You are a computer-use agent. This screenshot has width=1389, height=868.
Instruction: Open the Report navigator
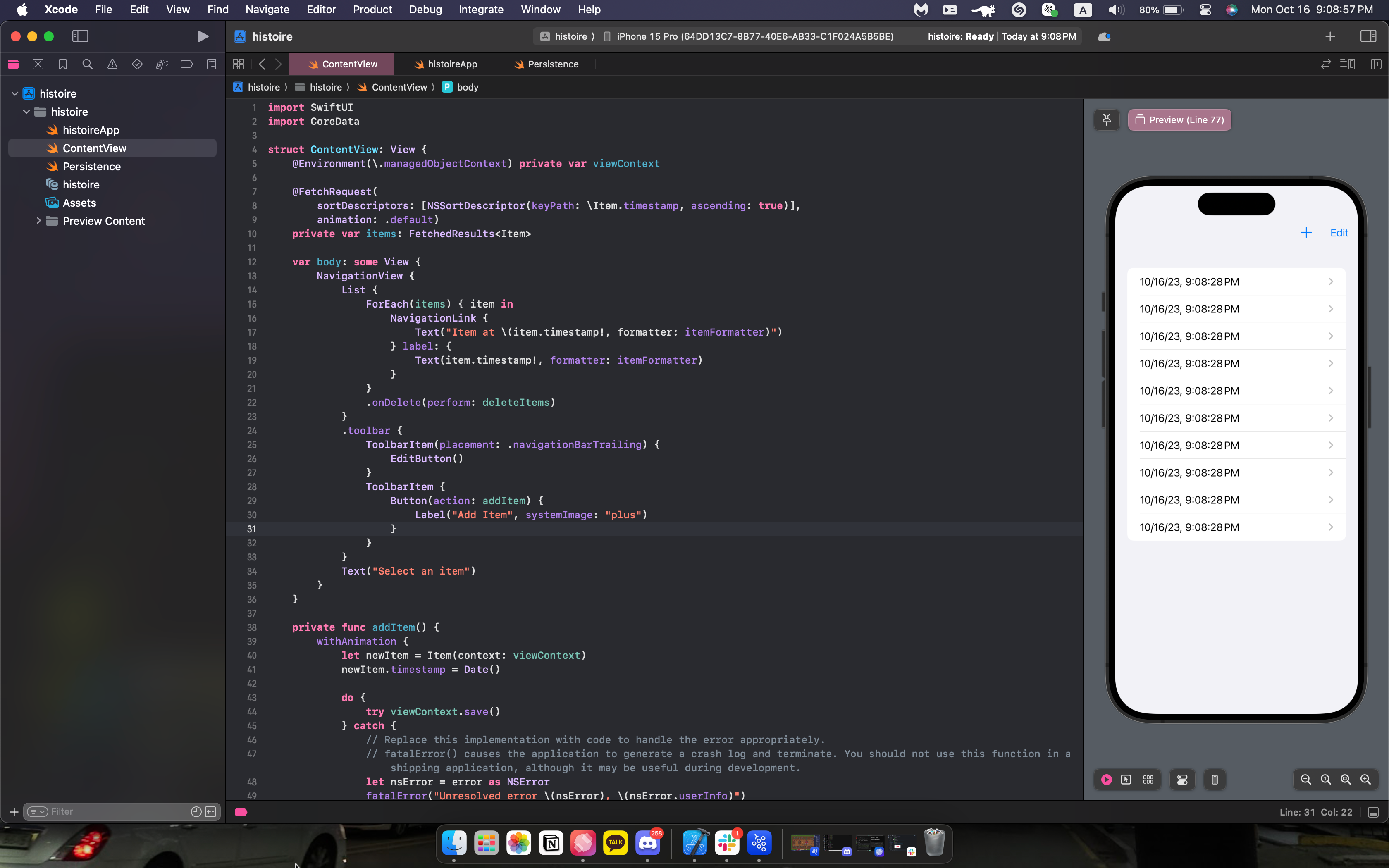pyautogui.click(x=212, y=64)
